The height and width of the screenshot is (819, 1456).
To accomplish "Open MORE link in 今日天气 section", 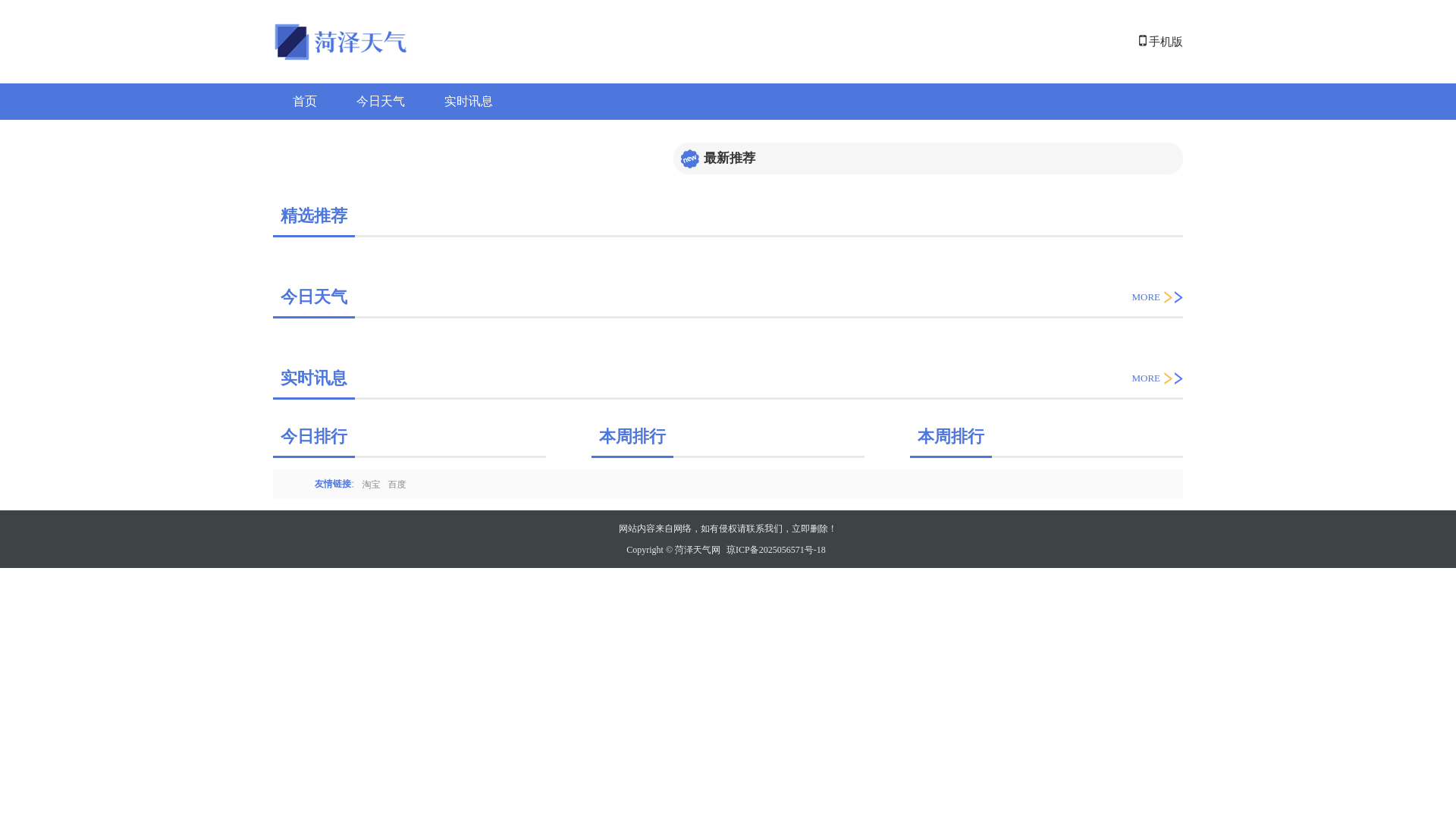I will [1146, 297].
